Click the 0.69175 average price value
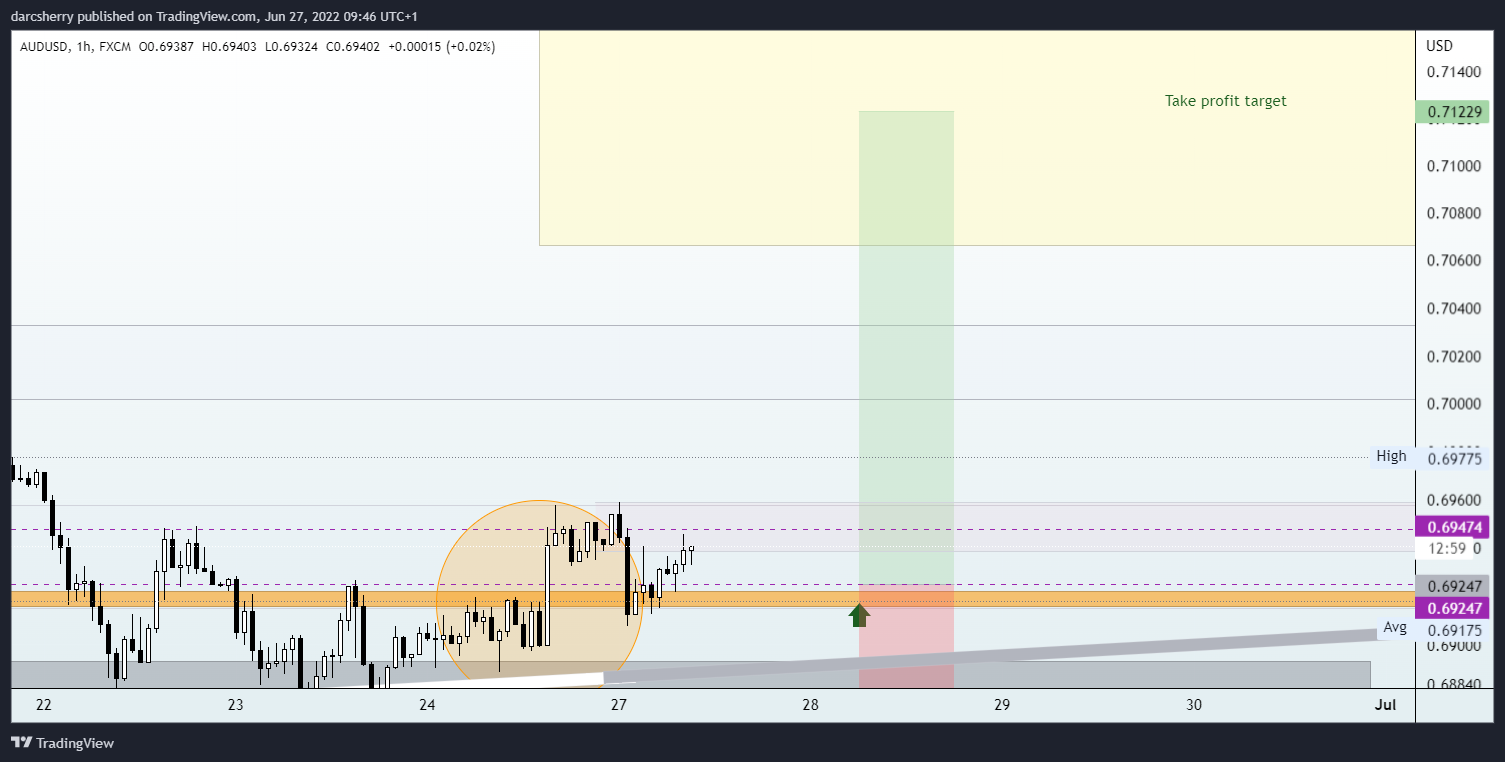 point(1454,631)
